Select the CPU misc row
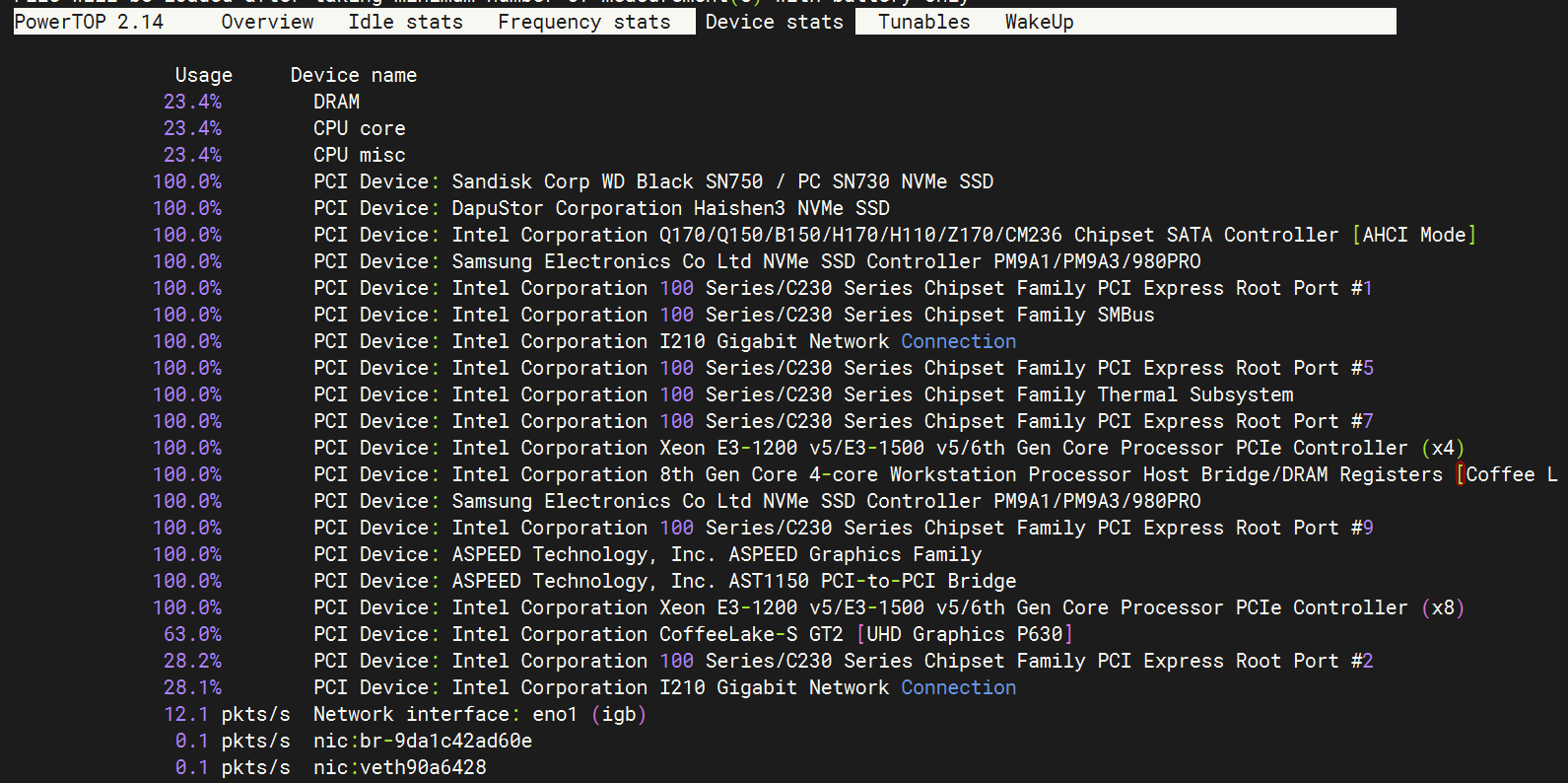Screen dimensions: 1568x783 click(x=359, y=155)
